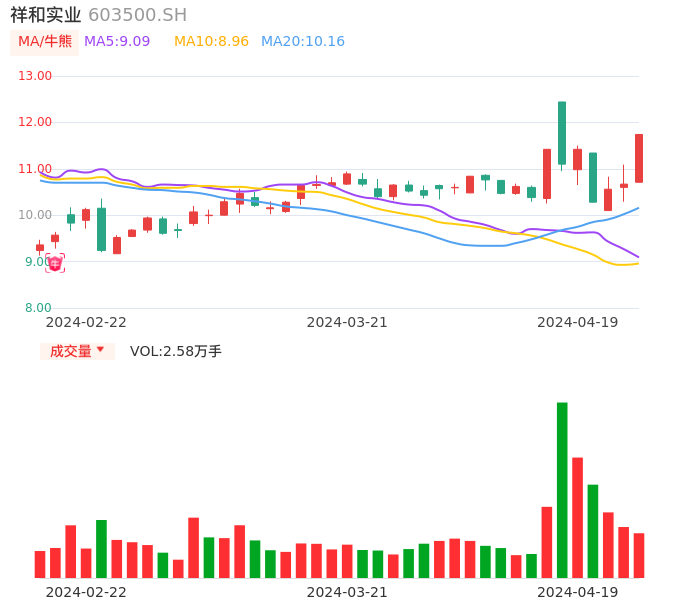The height and width of the screenshot is (606, 686).
Task: Click the tallest green volume bar
Action: [x=562, y=490]
